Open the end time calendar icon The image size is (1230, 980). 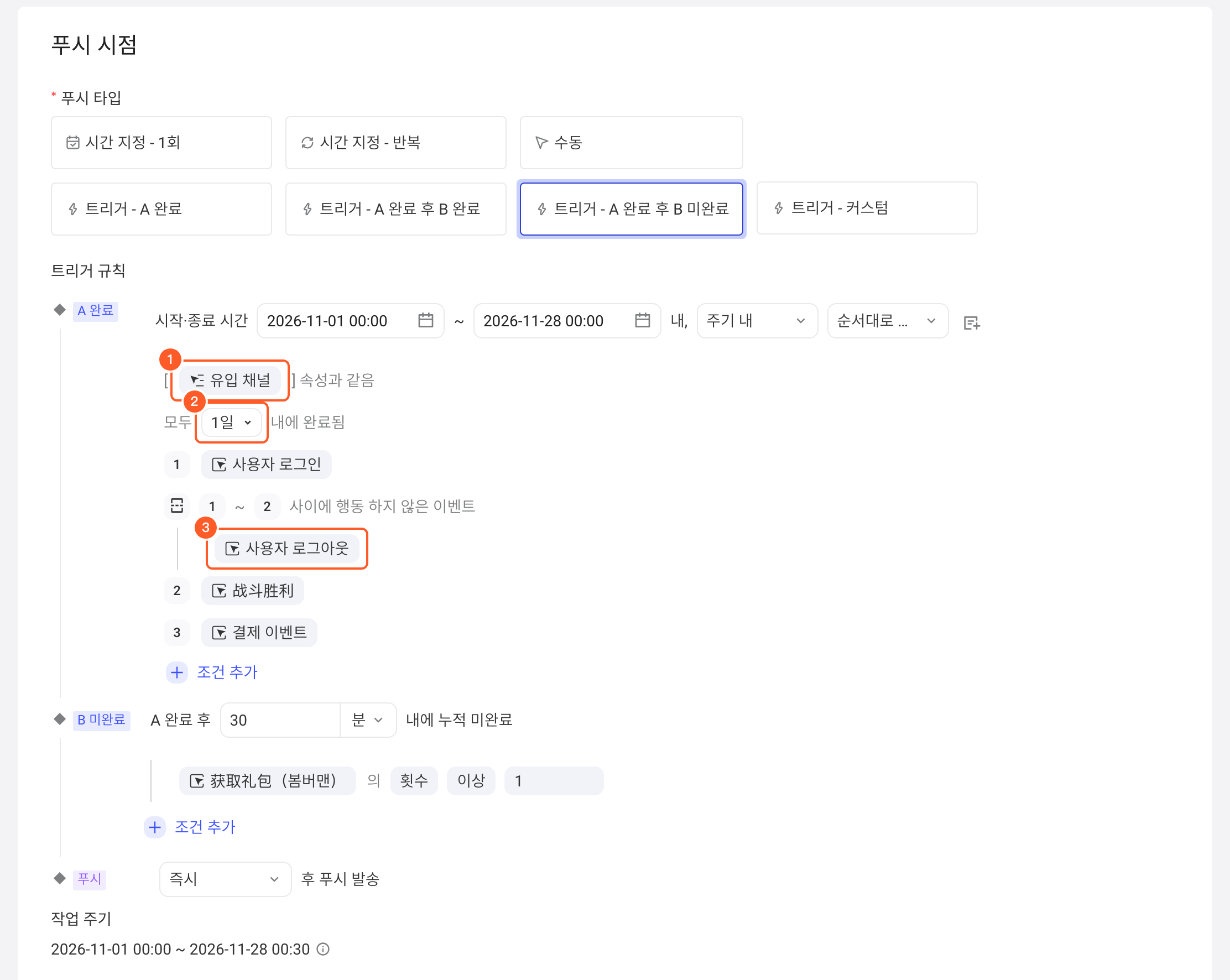pyautogui.click(x=643, y=320)
